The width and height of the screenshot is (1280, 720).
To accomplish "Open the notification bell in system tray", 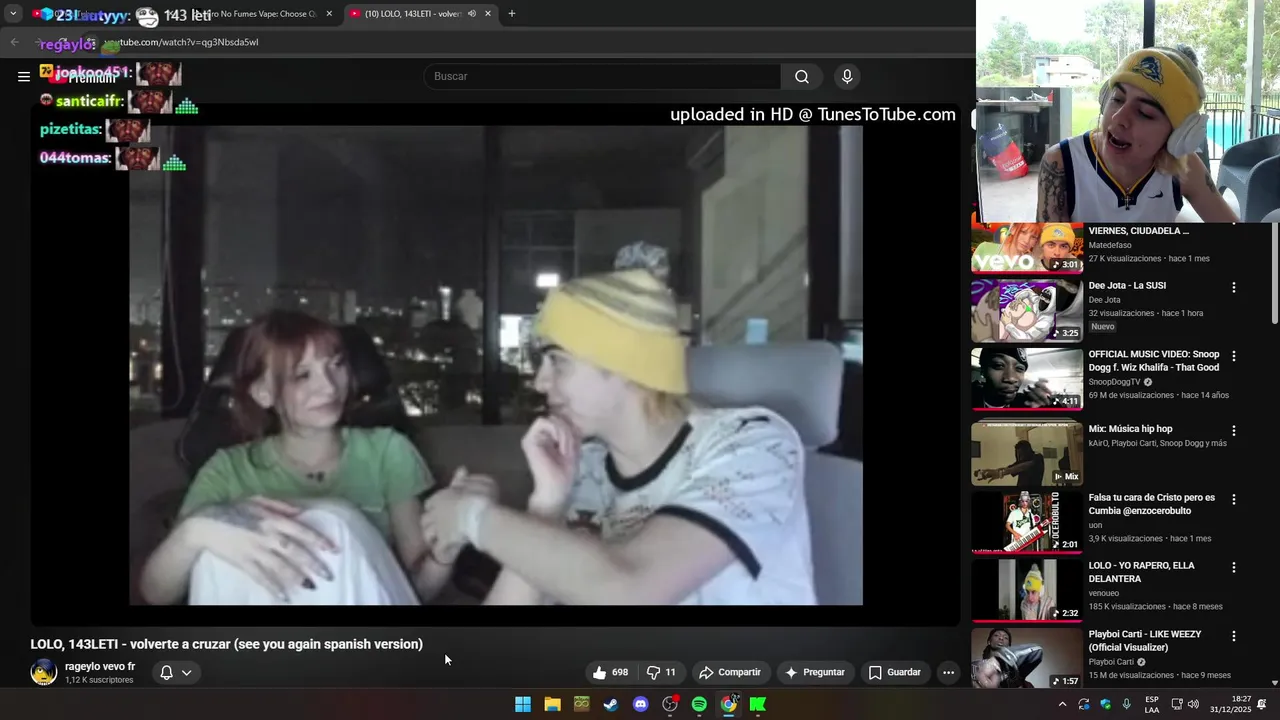I will coord(1262,704).
